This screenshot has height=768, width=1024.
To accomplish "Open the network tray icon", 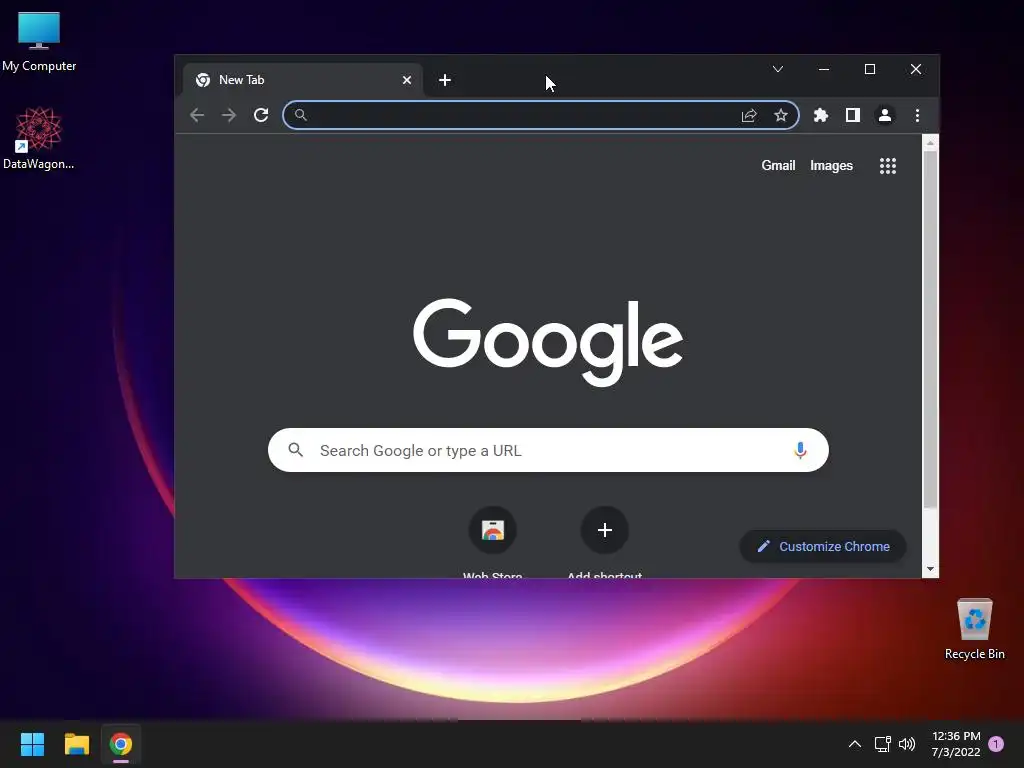I will point(883,744).
